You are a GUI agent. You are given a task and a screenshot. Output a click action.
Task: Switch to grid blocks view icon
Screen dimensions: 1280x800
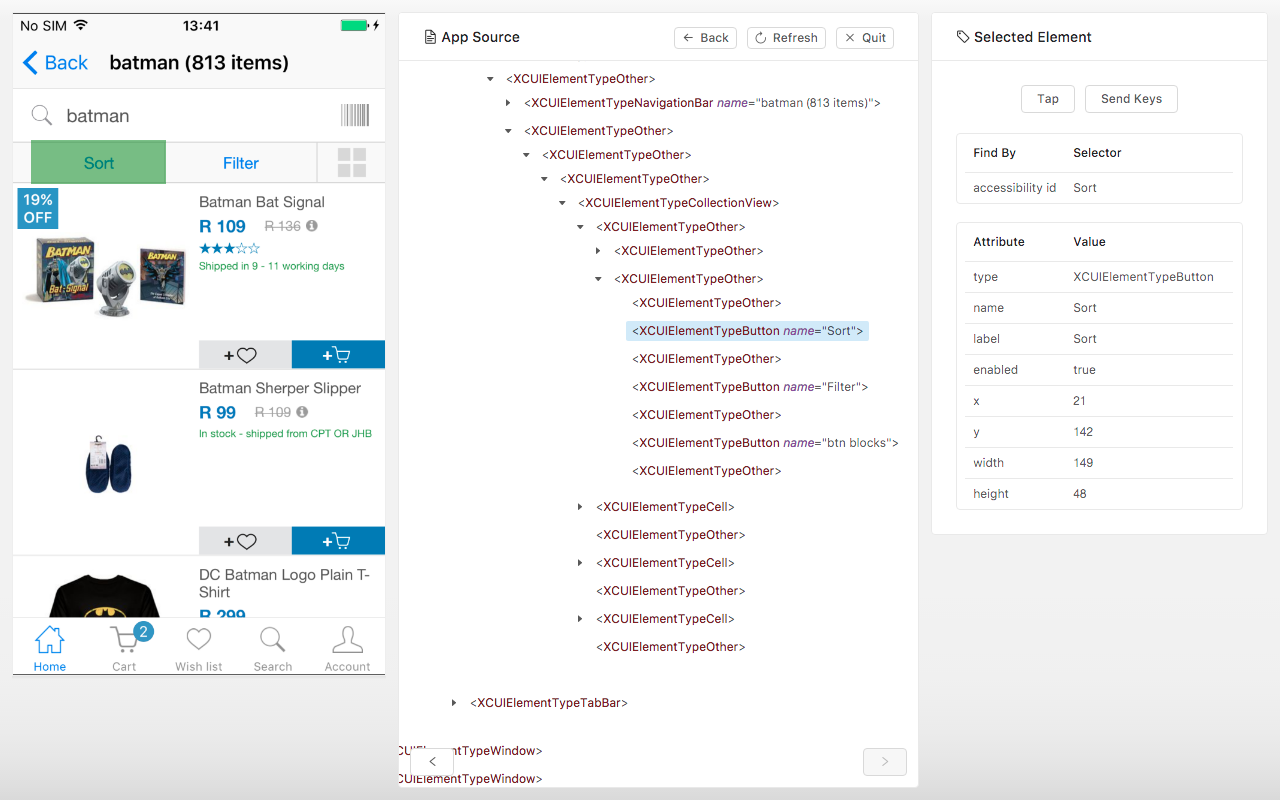click(x=352, y=163)
